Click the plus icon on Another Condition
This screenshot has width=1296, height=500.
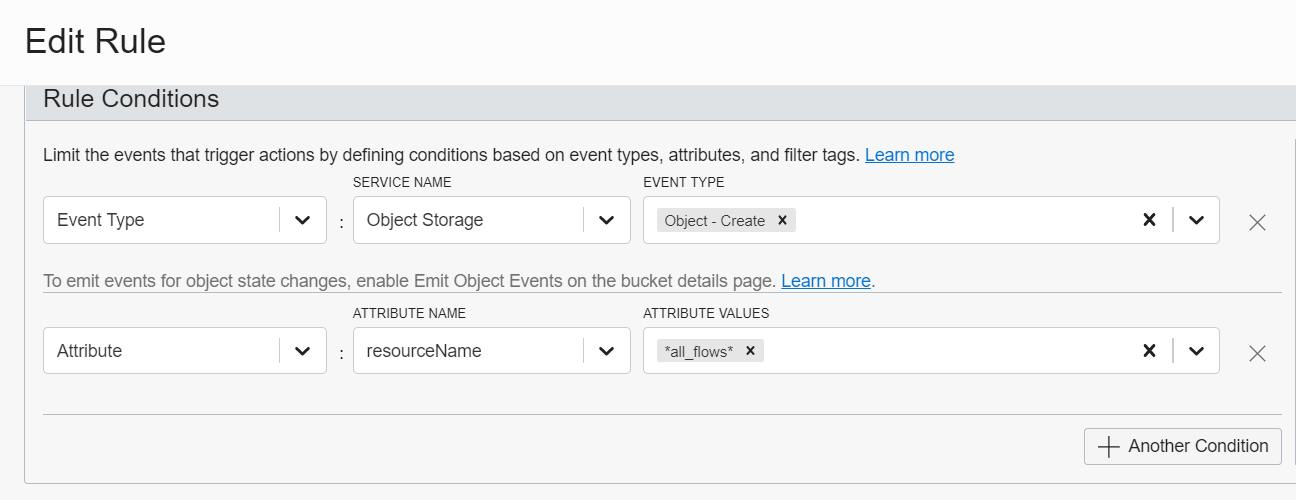coord(1108,447)
